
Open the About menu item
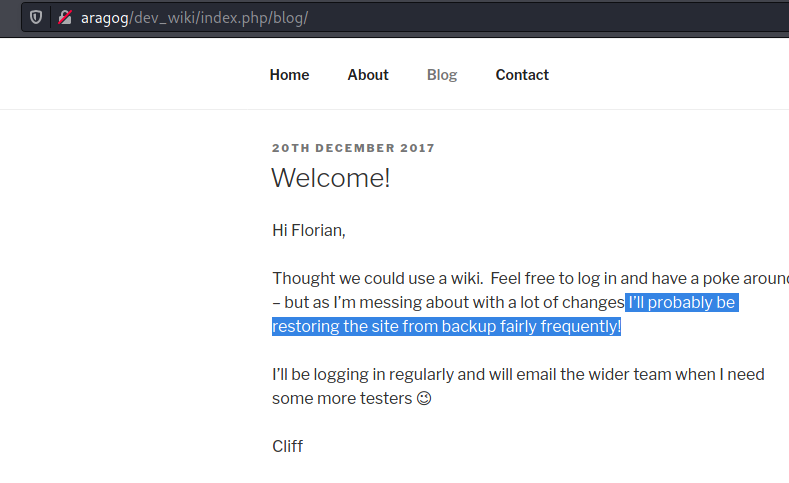tap(368, 75)
